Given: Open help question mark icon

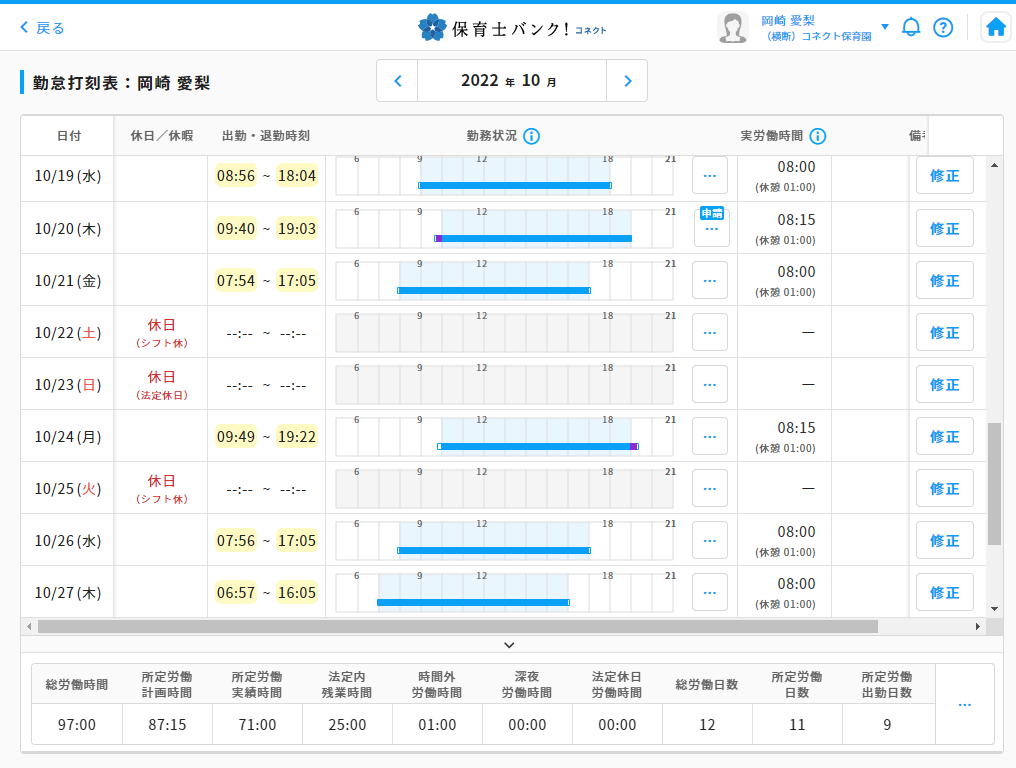Looking at the screenshot, I should point(942,28).
